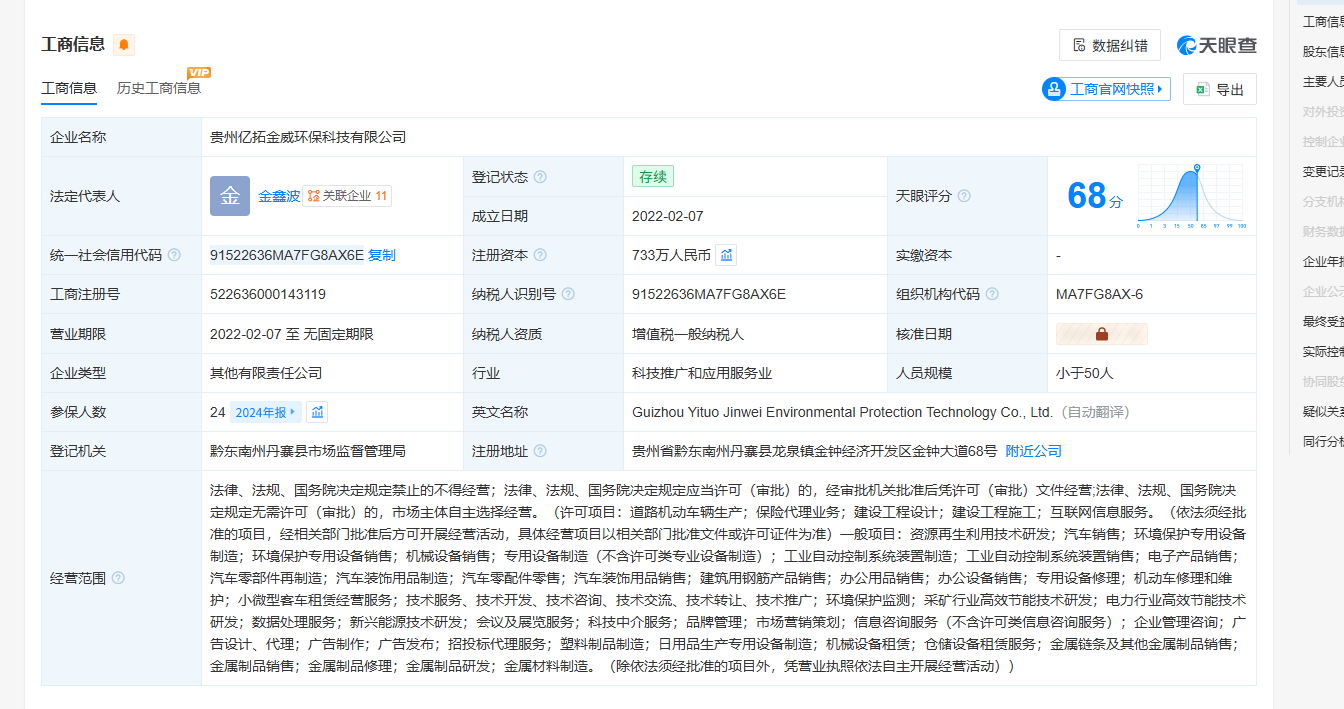1344x709 pixels.
Task: Click the info icon next to 经营范围
Action: [118, 578]
